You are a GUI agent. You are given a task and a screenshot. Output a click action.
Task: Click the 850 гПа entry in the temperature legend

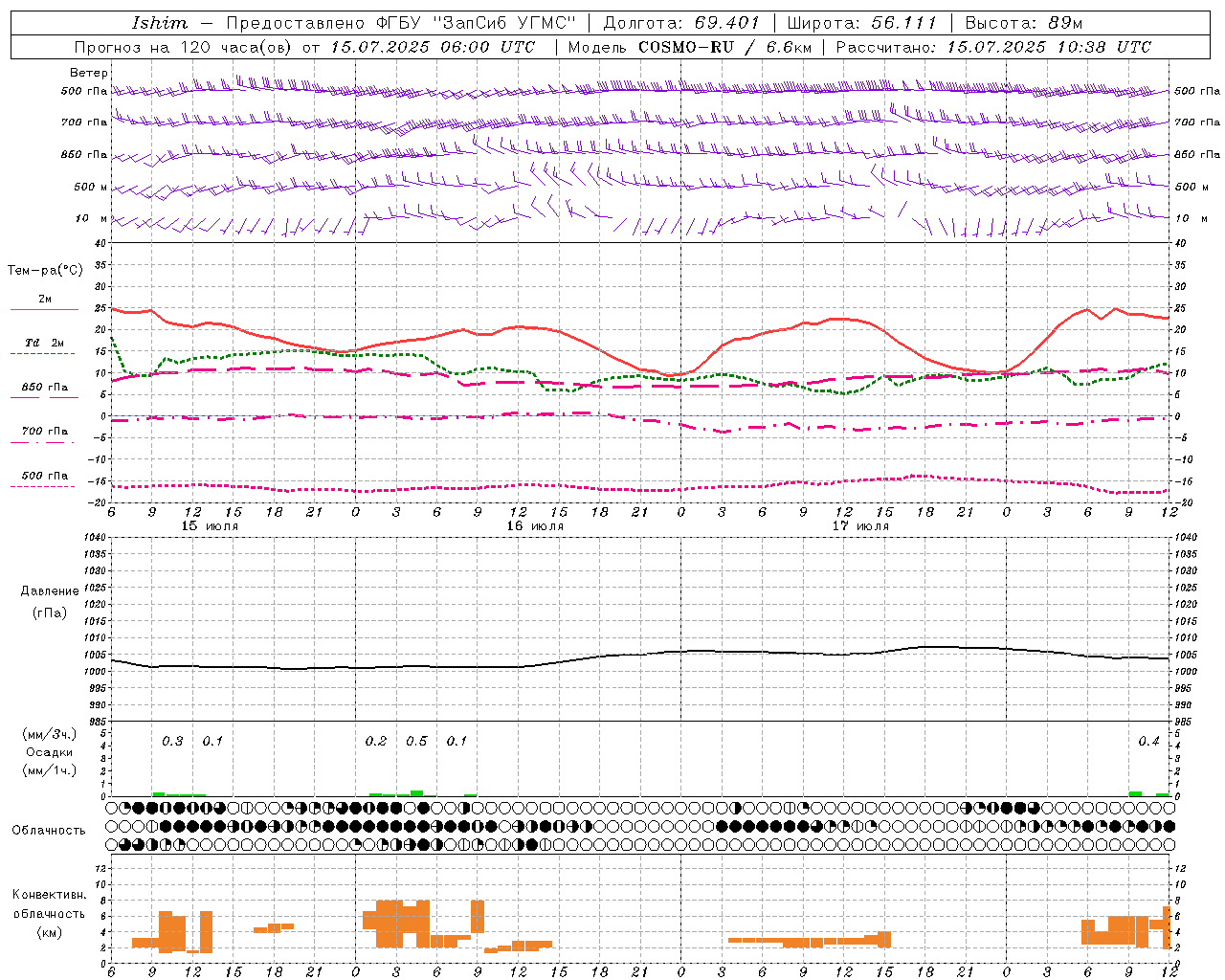[x=44, y=388]
